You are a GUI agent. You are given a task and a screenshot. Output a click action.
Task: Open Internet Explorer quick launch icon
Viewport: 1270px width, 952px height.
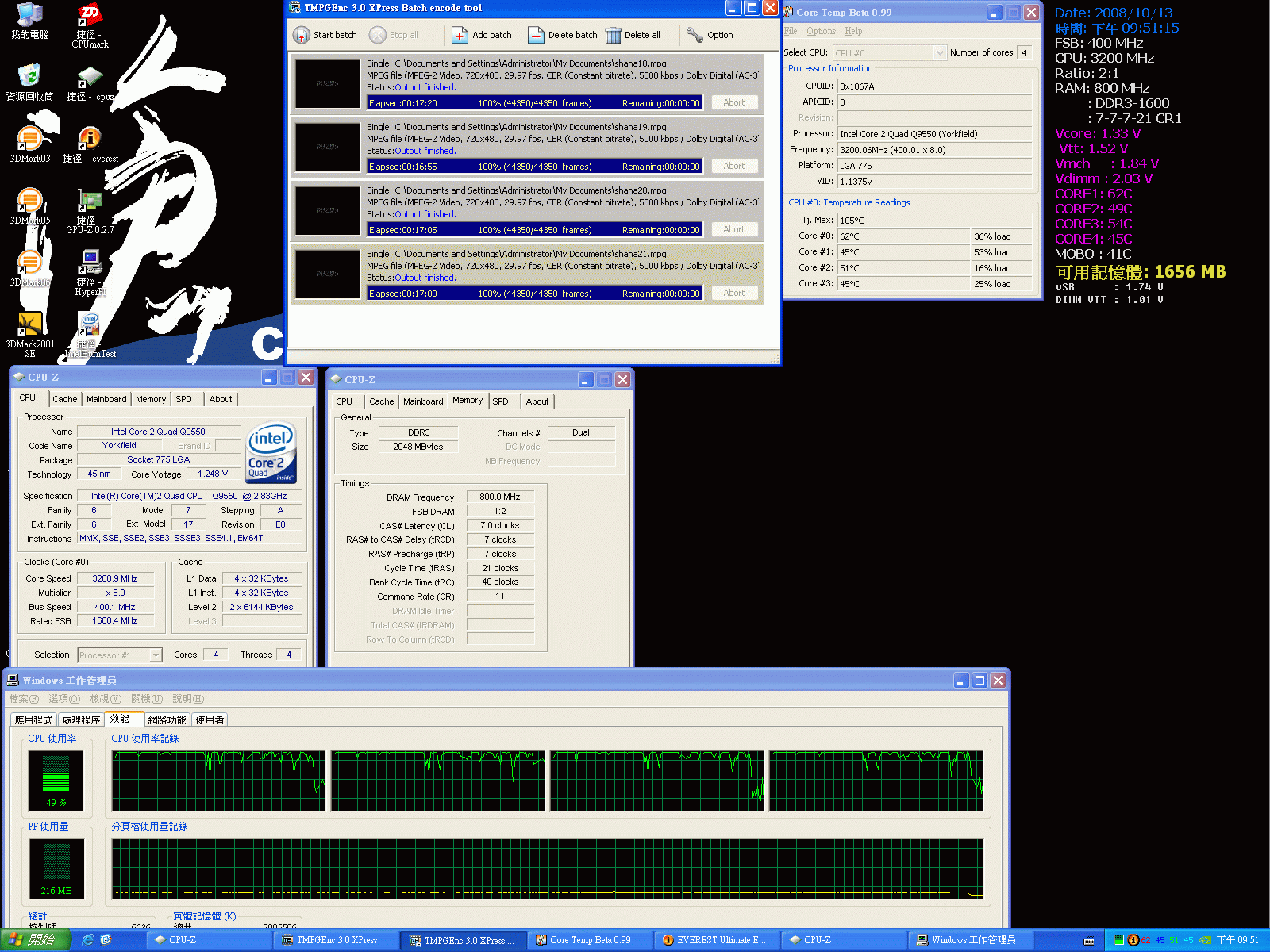coord(87,940)
